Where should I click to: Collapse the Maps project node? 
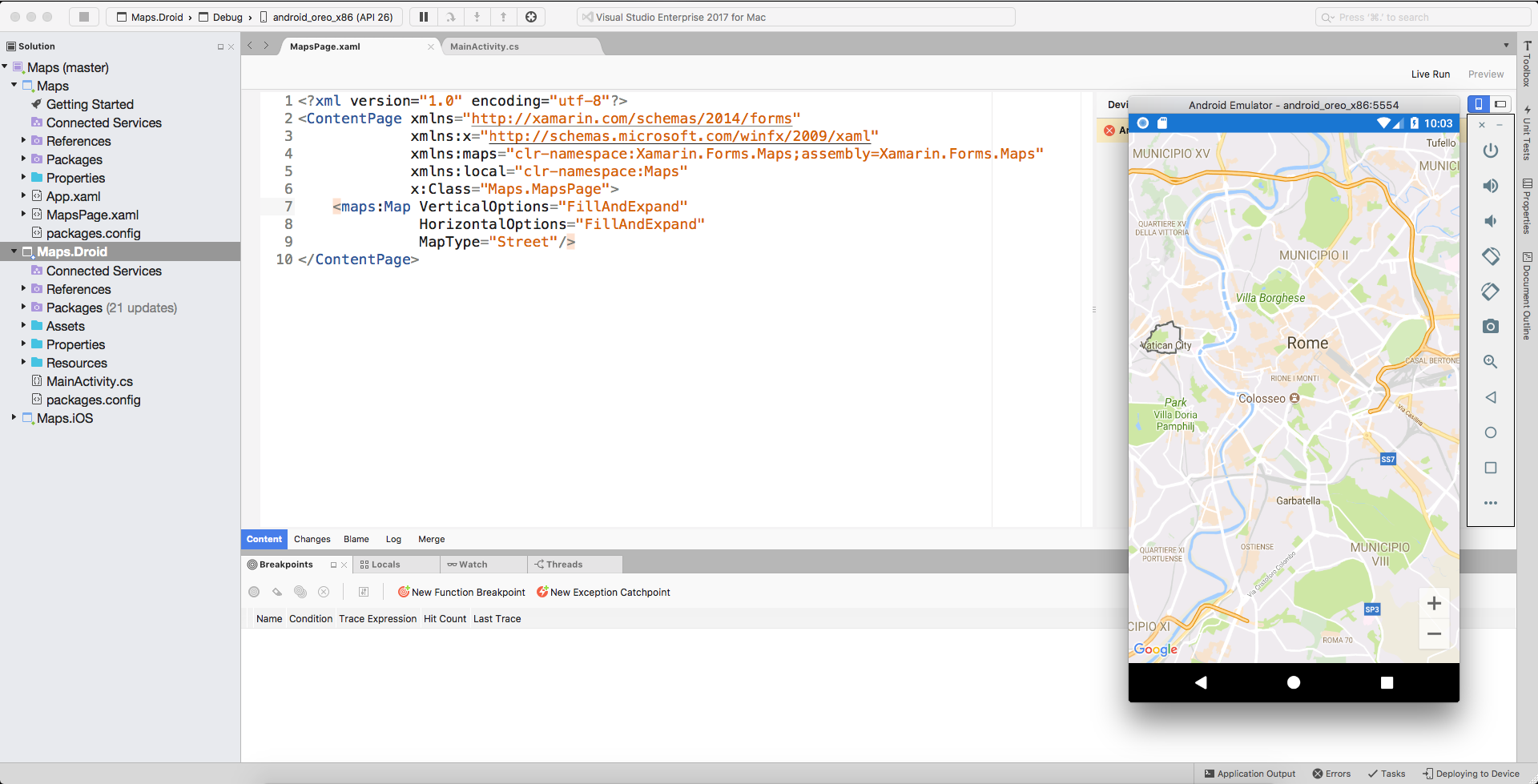(14, 85)
